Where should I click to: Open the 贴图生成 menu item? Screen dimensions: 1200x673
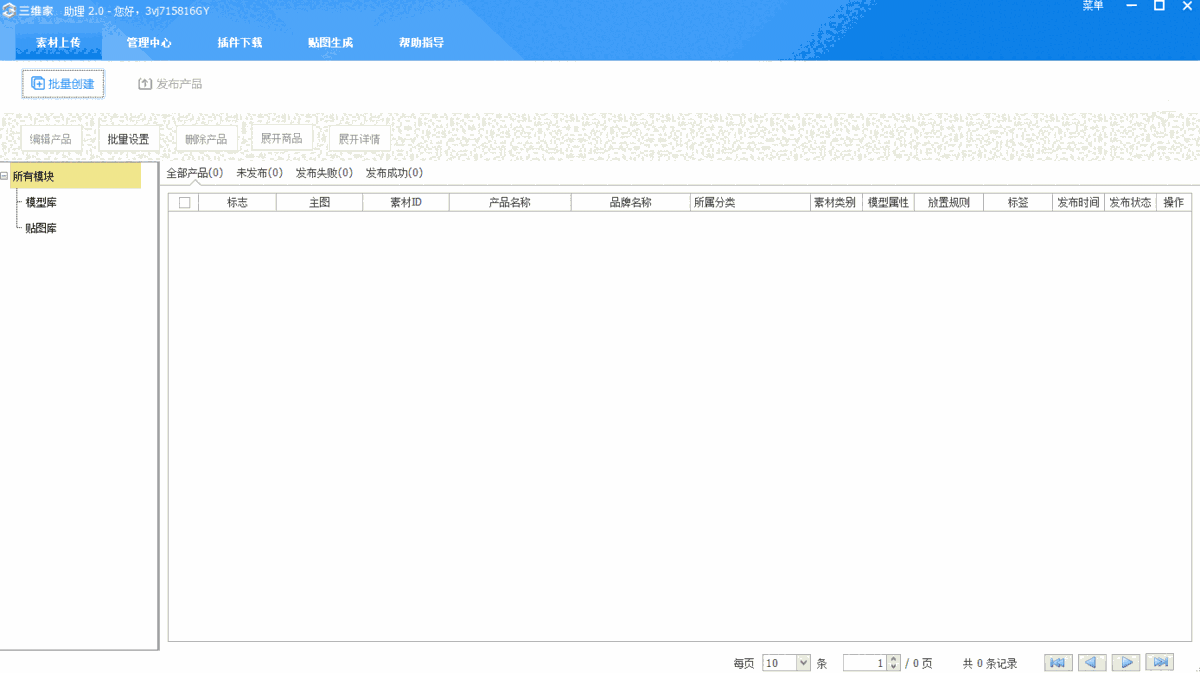point(330,43)
